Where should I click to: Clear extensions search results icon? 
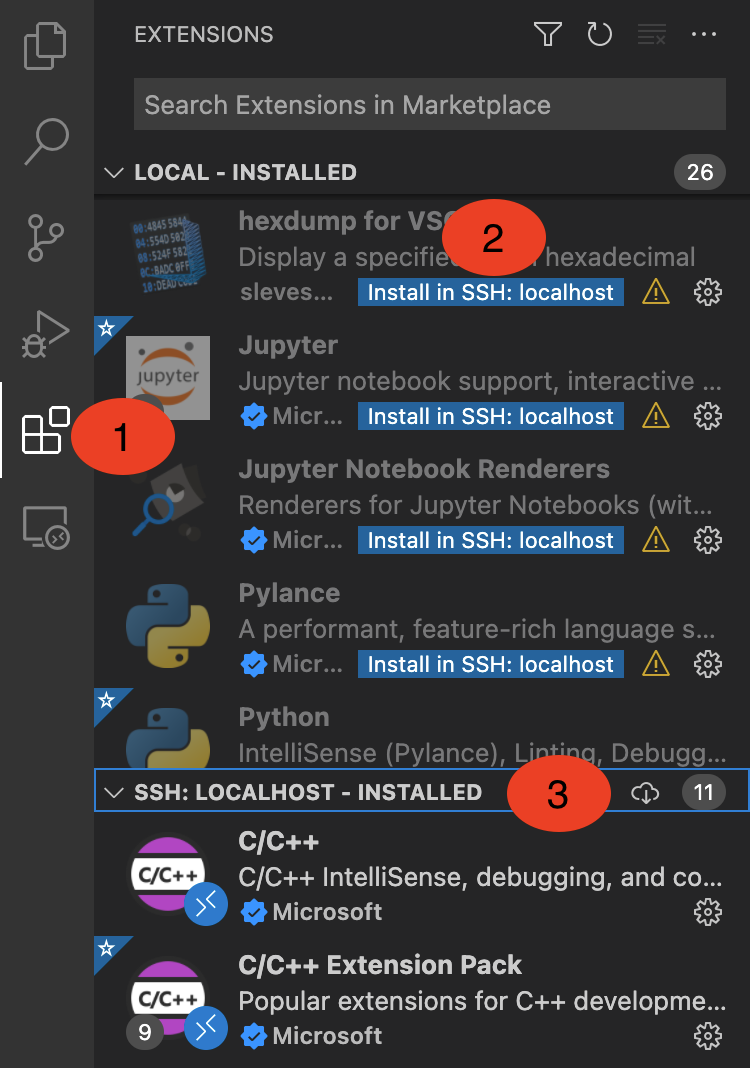[651, 34]
